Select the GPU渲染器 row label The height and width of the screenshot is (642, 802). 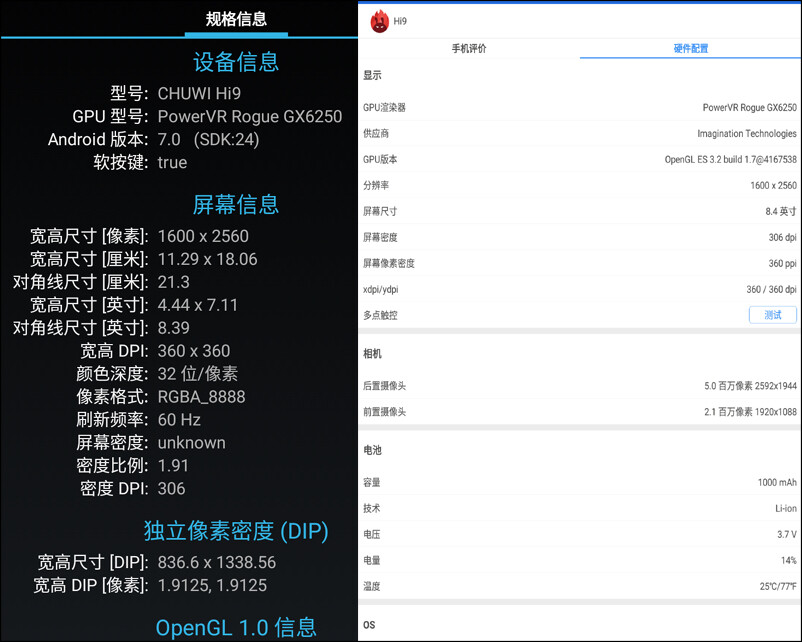coord(384,107)
